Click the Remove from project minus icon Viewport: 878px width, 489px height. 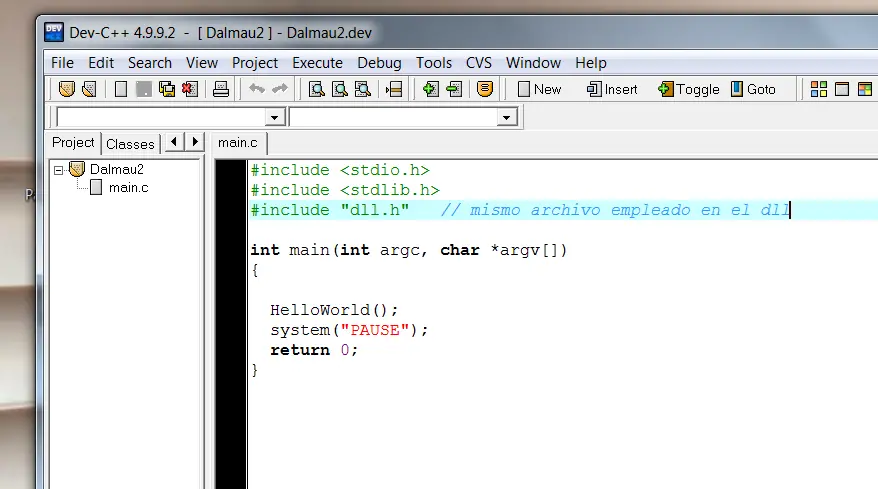tap(454, 89)
